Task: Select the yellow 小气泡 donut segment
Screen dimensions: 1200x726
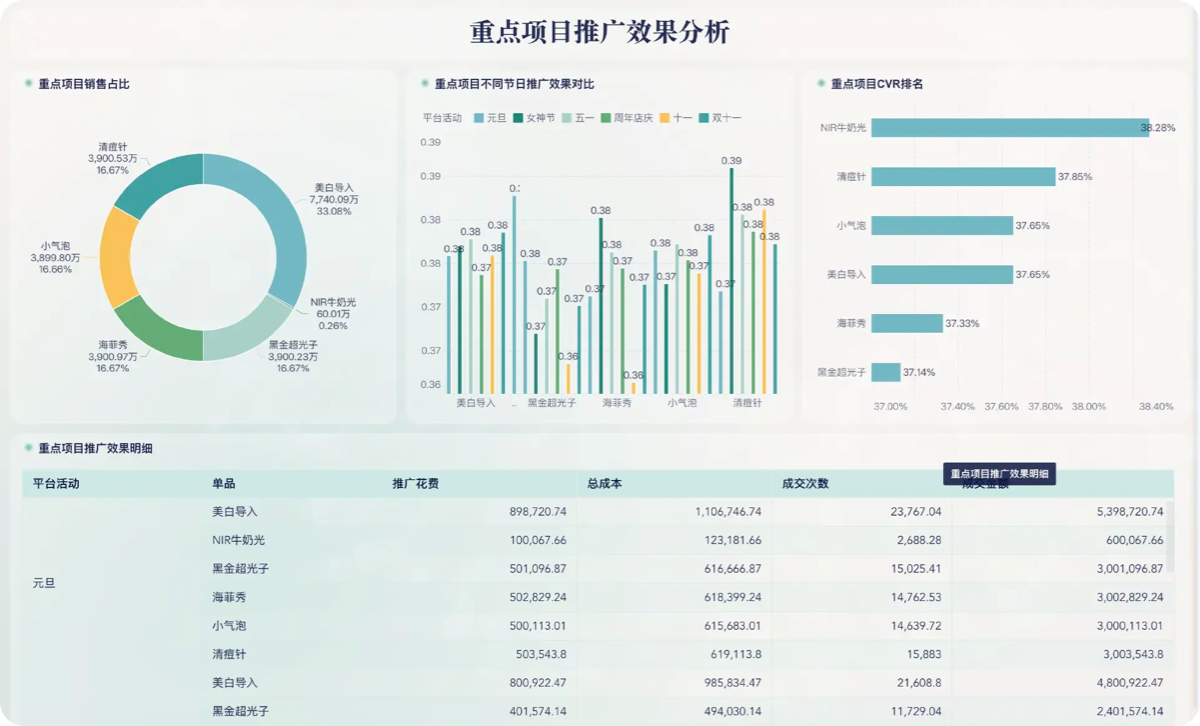Action: (117, 260)
